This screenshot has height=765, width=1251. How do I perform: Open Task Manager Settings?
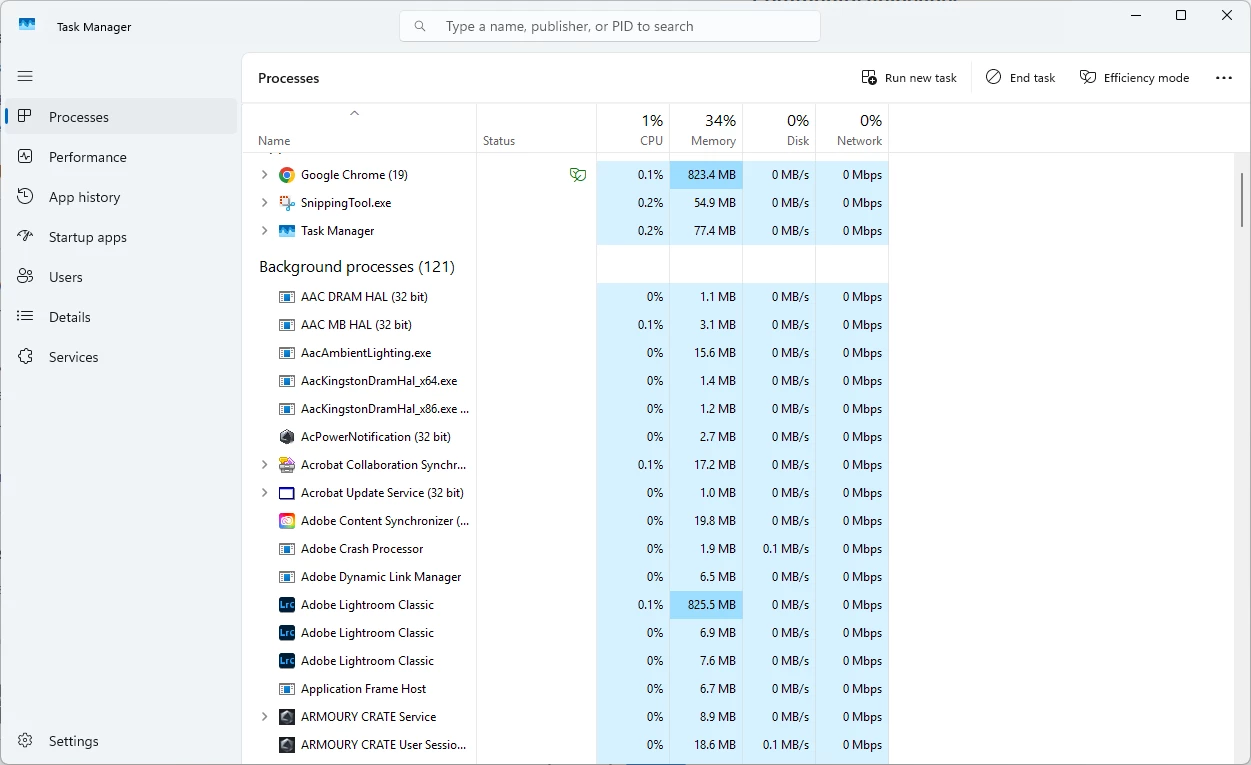coord(121,741)
